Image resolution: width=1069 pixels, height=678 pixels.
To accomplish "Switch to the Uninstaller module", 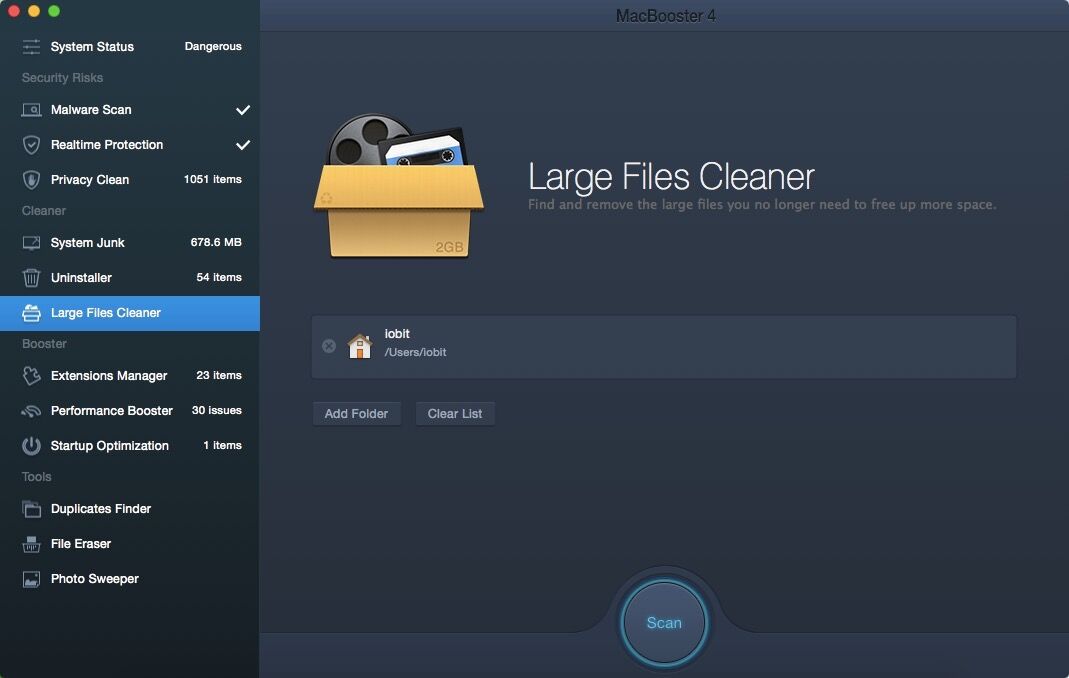I will tap(130, 278).
